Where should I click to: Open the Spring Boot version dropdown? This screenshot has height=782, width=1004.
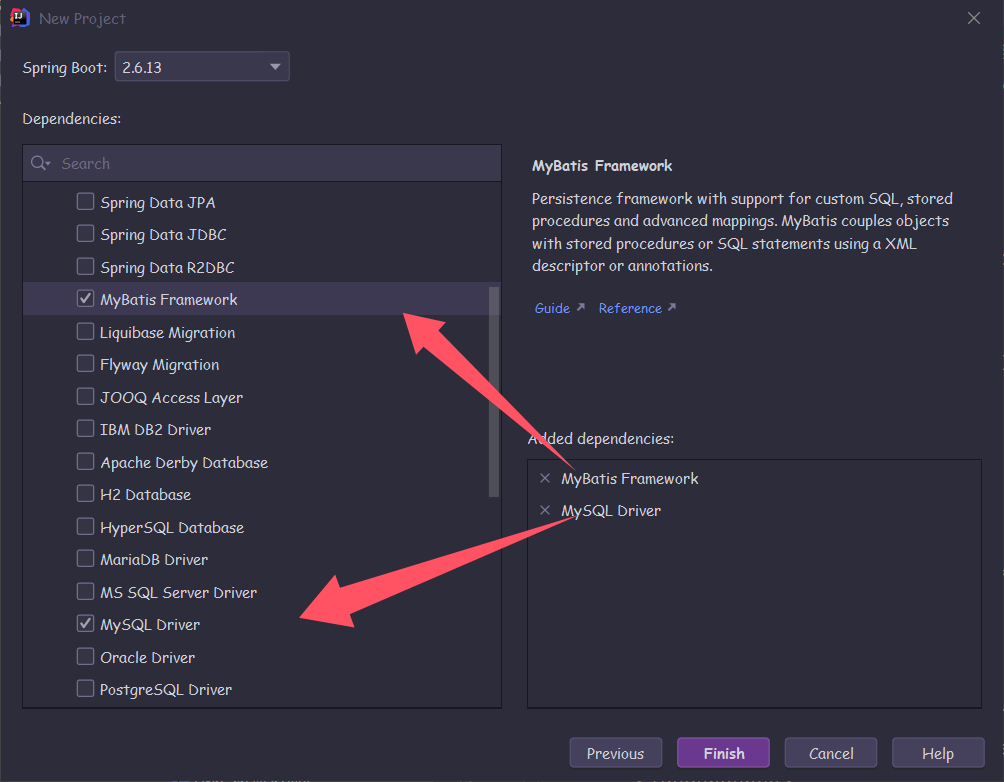(203, 67)
